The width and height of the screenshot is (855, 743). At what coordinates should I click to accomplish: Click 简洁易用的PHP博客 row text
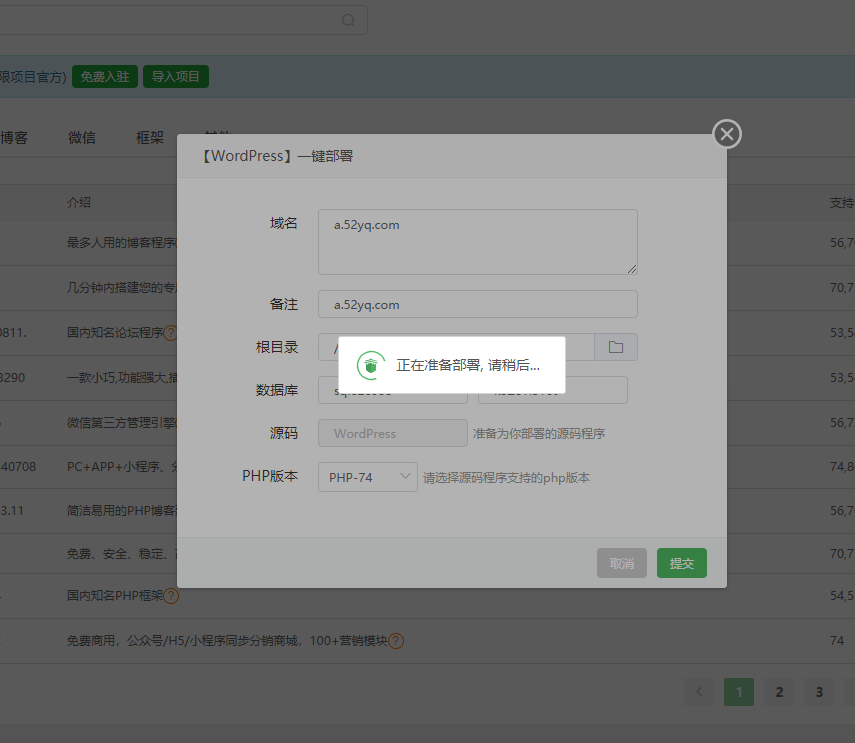click(x=122, y=511)
